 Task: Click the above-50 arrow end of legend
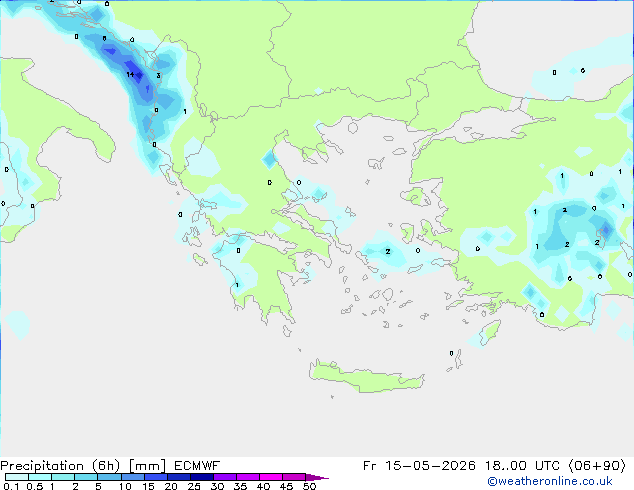coord(317,477)
